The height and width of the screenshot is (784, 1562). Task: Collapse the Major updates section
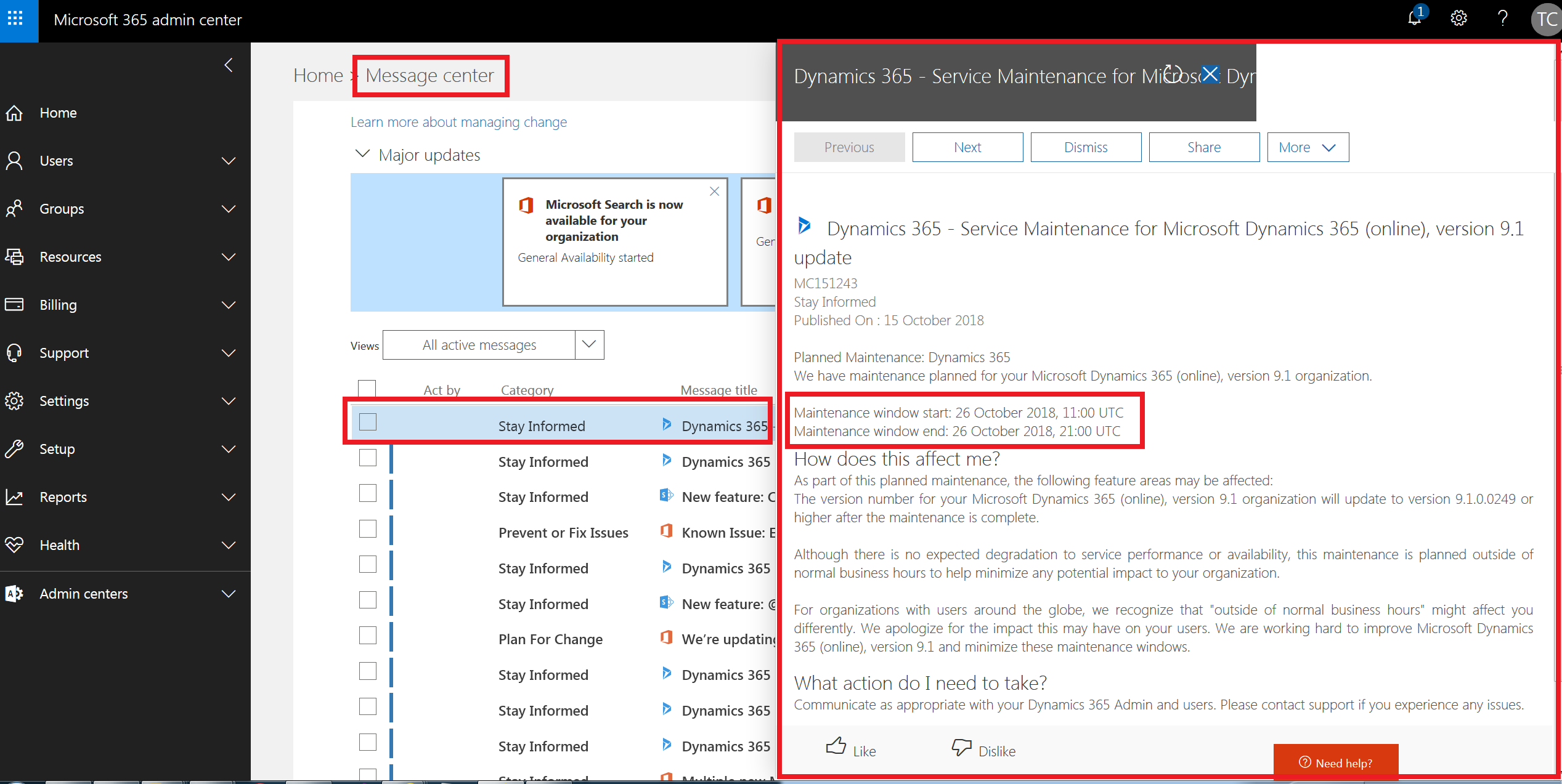pyautogui.click(x=363, y=154)
